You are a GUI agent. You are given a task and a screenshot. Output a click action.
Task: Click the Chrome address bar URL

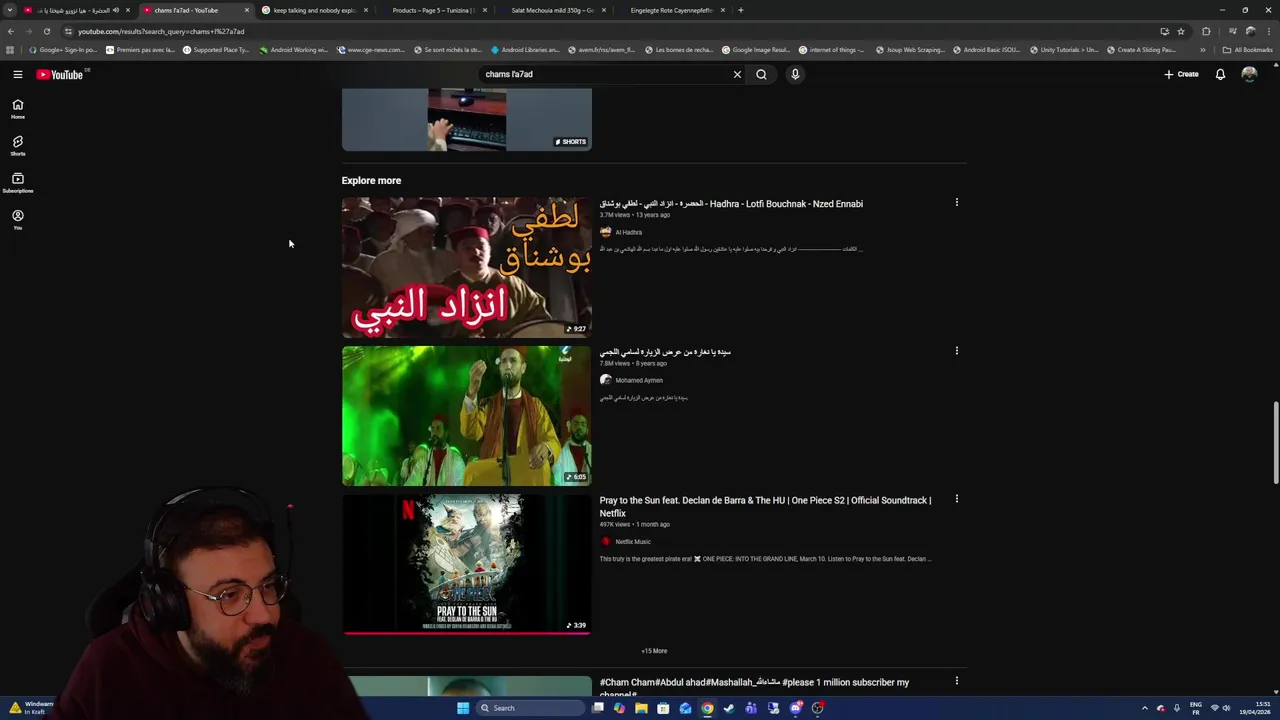coord(161,31)
